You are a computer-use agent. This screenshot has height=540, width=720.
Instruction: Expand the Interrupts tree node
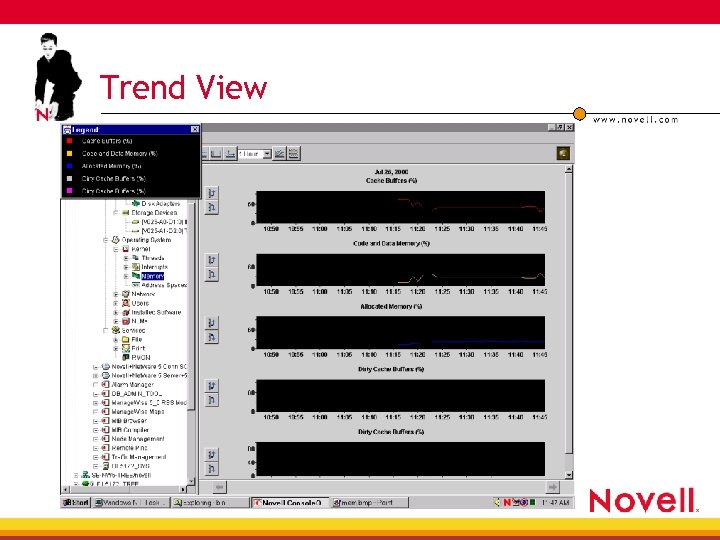pos(126,267)
